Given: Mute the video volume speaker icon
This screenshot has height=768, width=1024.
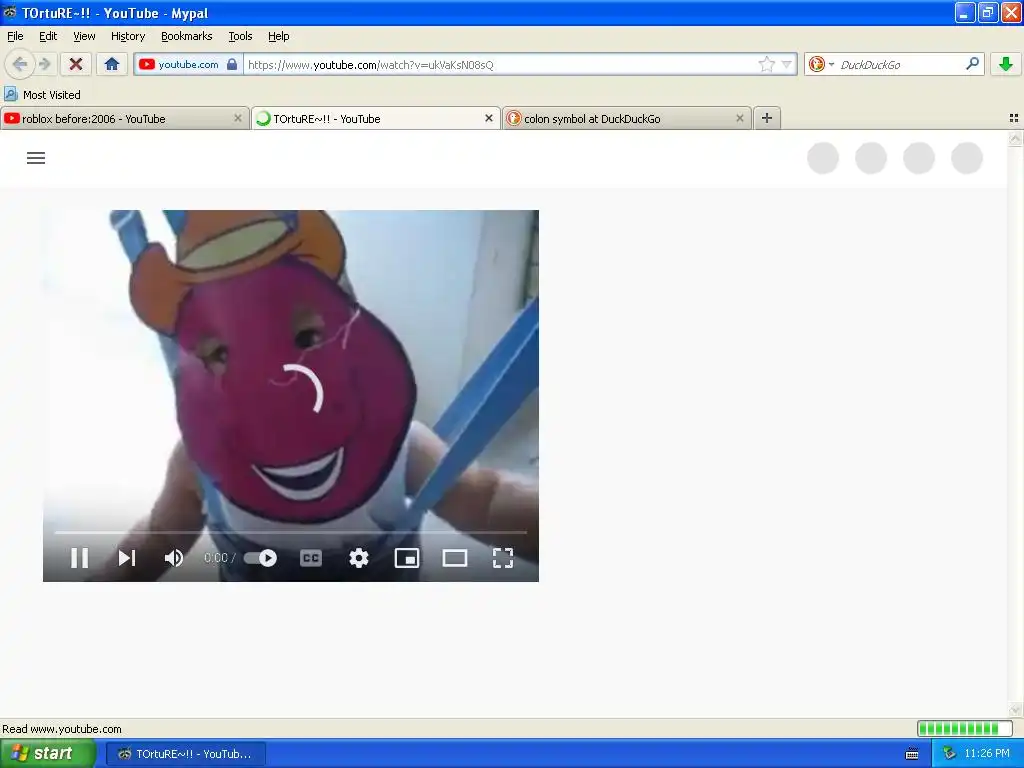Looking at the screenshot, I should coord(174,558).
